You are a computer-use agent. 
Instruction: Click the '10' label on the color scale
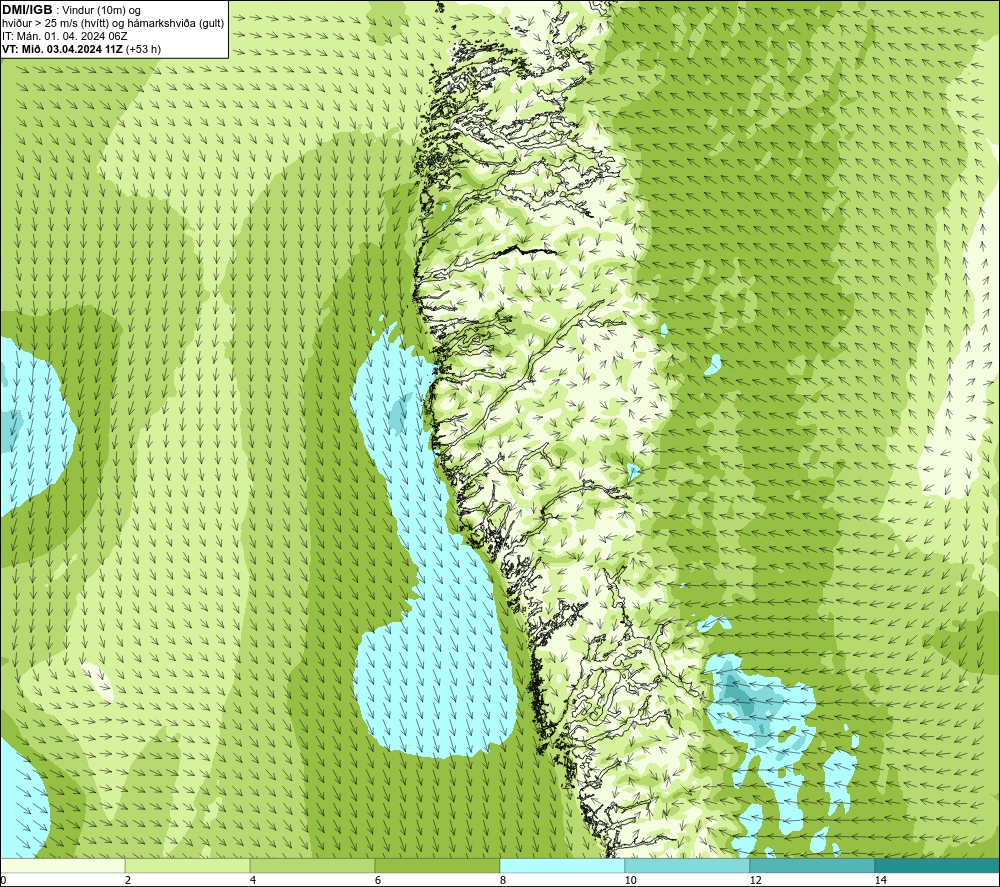tap(630, 880)
